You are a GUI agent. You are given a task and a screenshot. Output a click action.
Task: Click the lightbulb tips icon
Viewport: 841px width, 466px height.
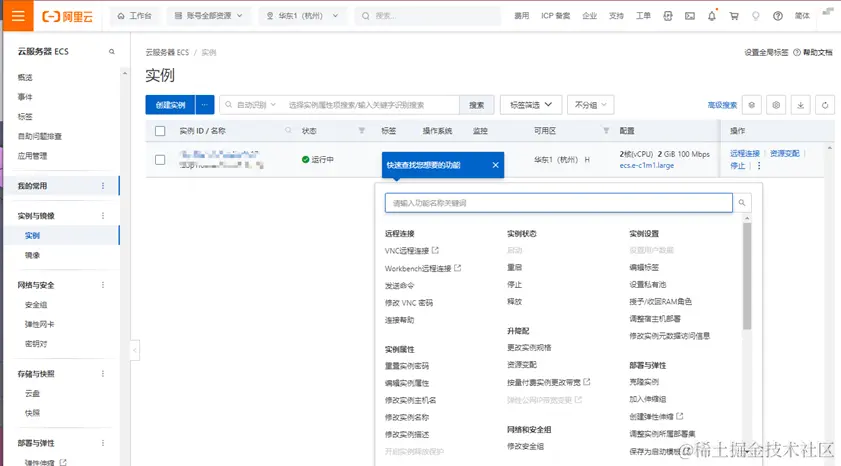(x=756, y=16)
